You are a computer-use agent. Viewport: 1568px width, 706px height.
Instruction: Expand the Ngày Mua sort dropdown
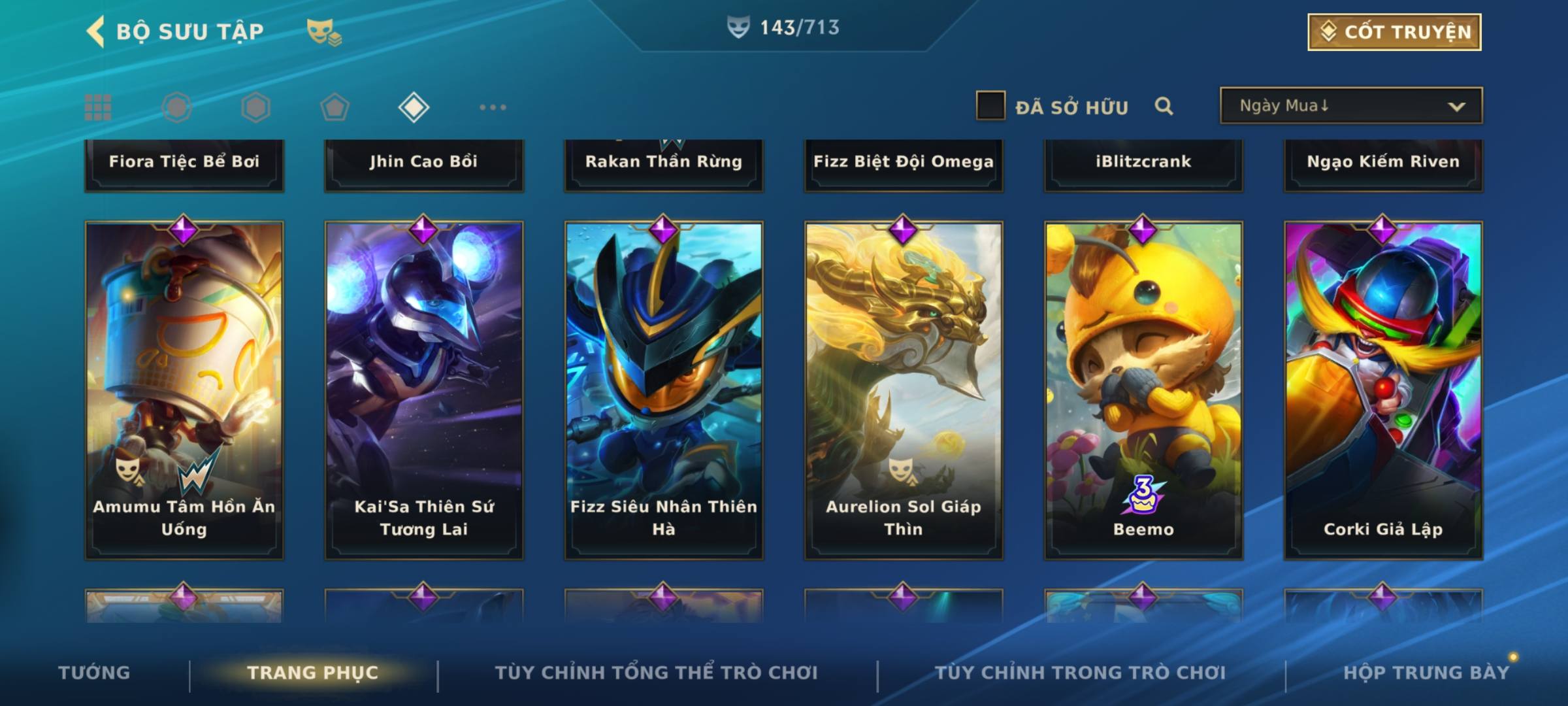pyautogui.click(x=1351, y=105)
